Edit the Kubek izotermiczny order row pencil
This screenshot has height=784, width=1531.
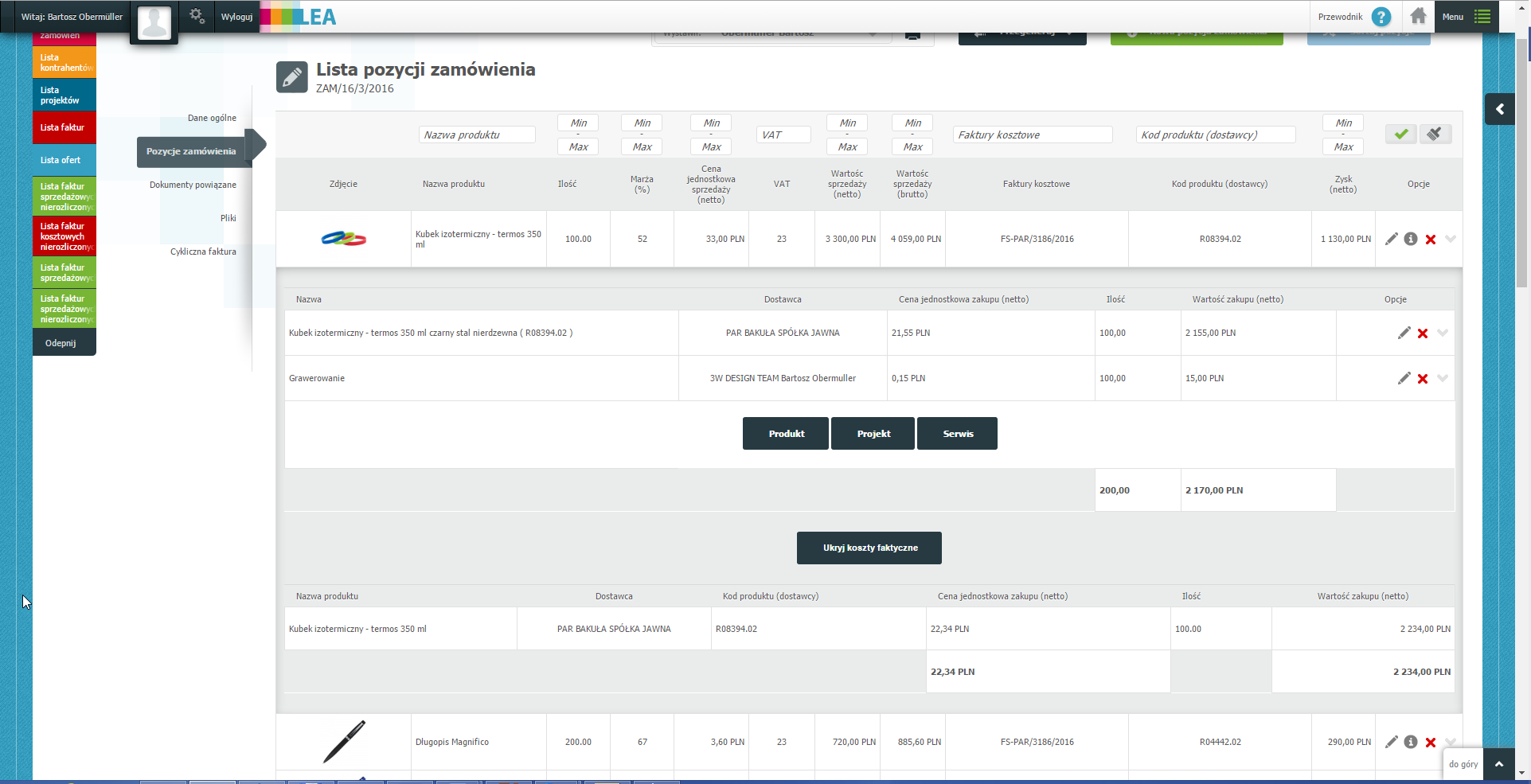point(1391,239)
